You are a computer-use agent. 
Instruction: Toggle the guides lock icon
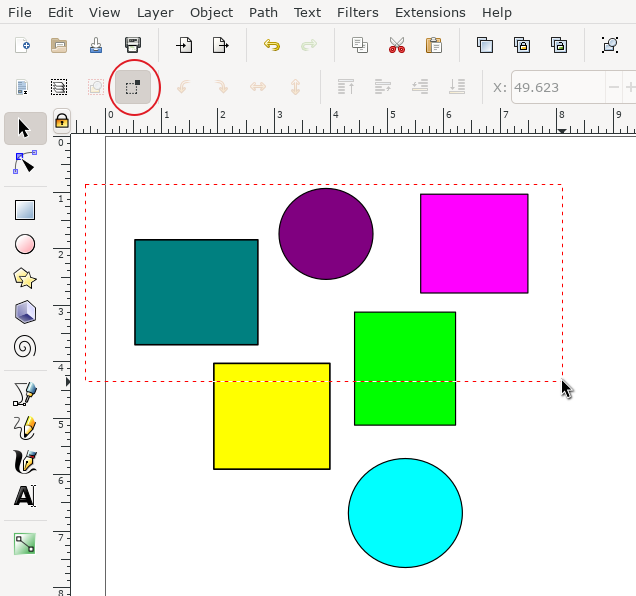(62, 120)
